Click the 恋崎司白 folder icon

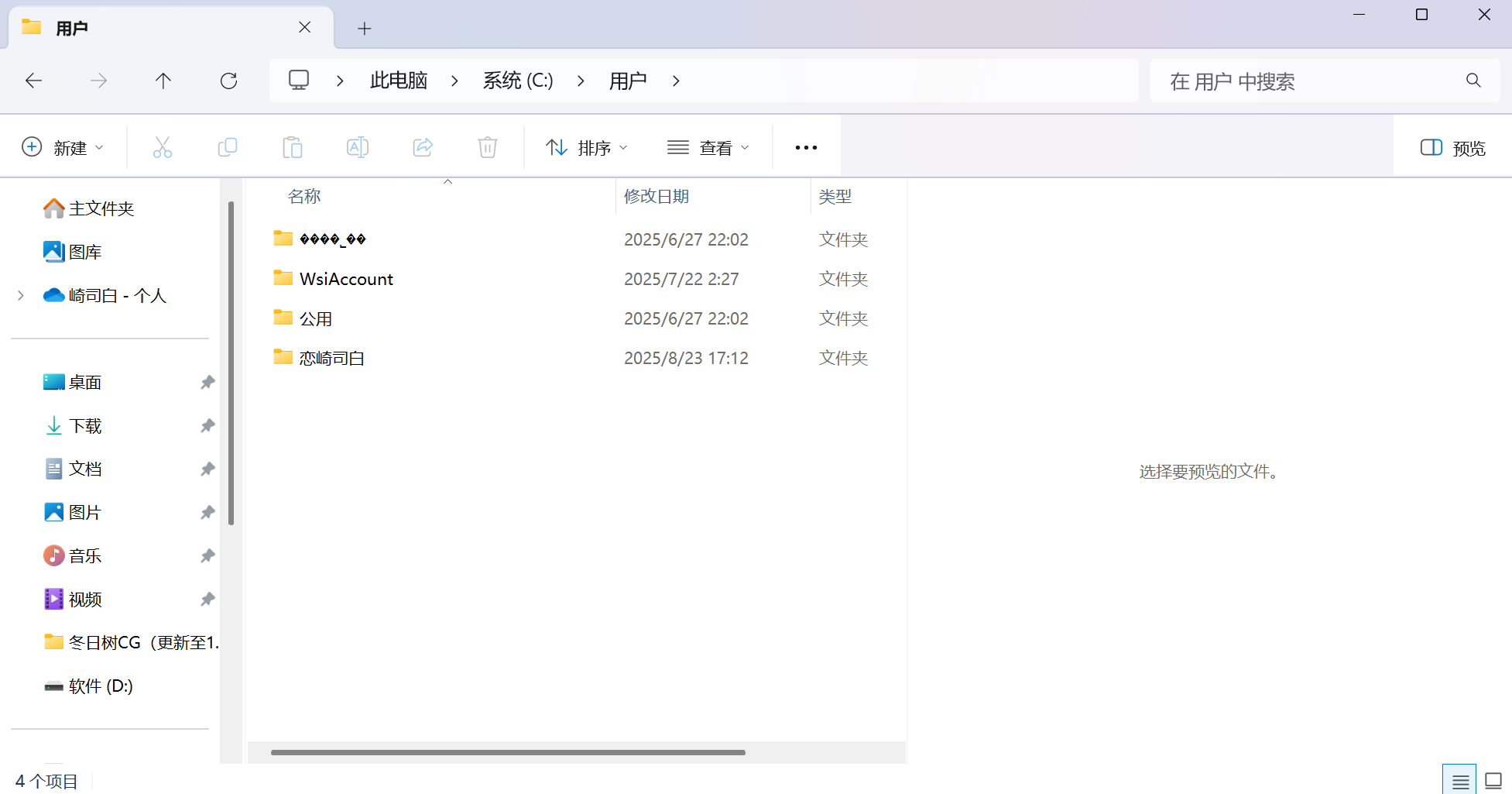pyautogui.click(x=283, y=356)
